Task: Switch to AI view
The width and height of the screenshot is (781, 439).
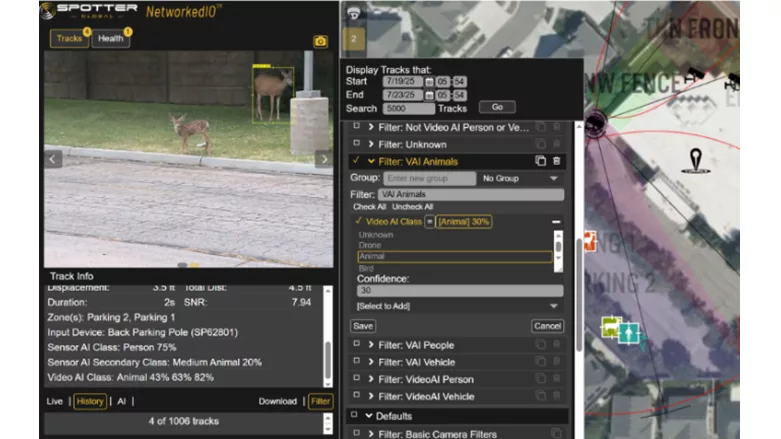Action: (x=121, y=401)
